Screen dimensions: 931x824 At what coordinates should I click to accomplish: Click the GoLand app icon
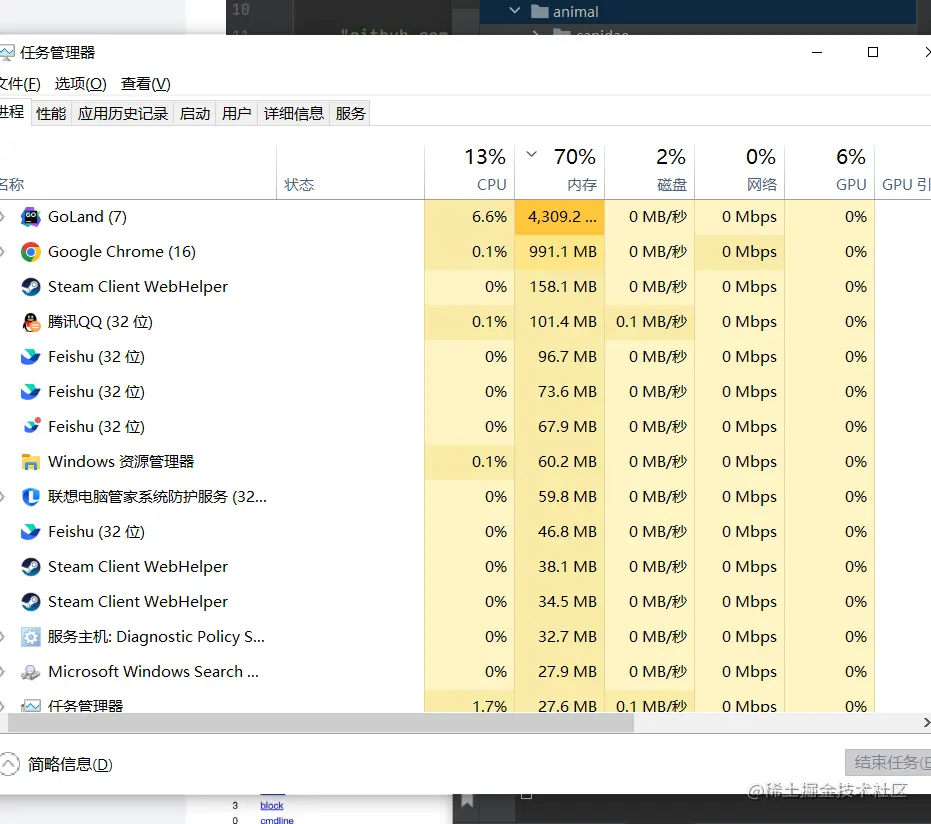30,217
